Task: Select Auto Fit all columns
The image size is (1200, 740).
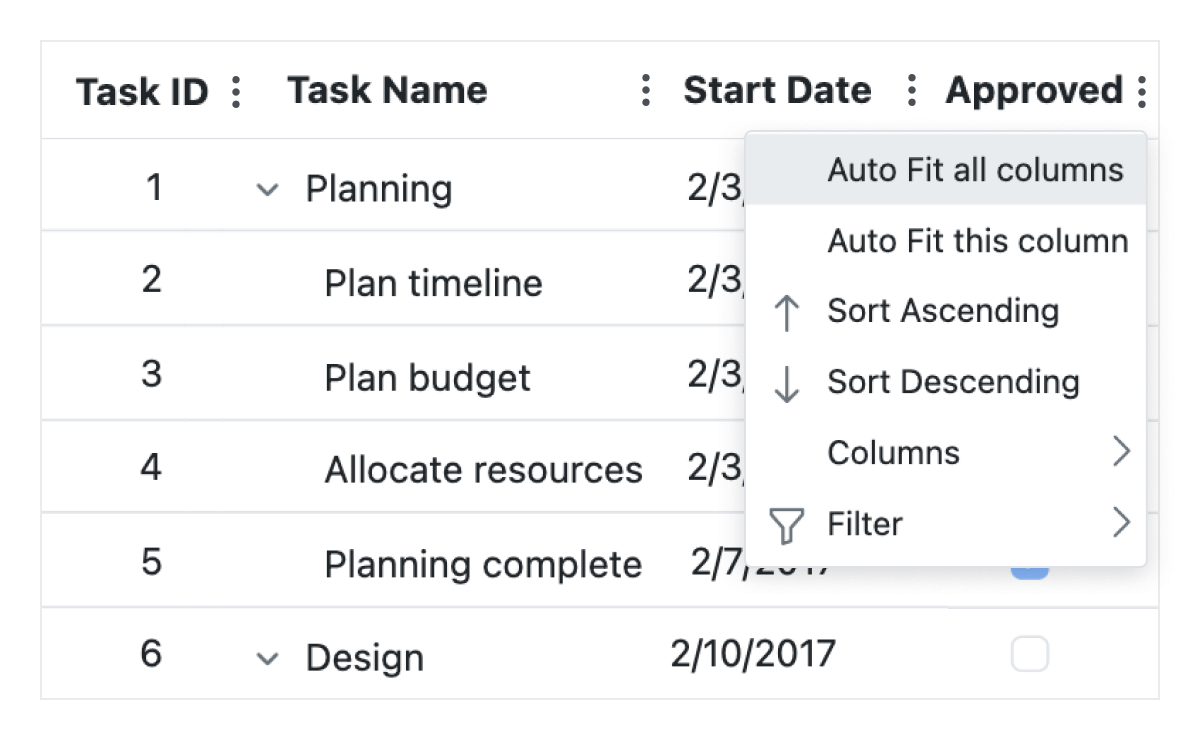Action: click(975, 169)
